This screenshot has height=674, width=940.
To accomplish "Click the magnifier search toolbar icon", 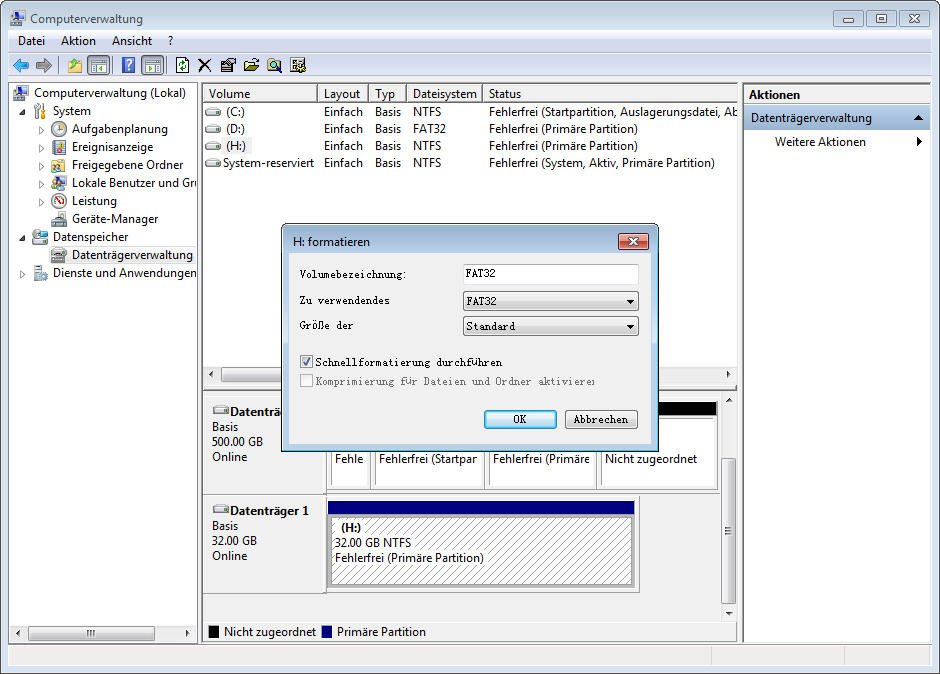I will pyautogui.click(x=275, y=65).
